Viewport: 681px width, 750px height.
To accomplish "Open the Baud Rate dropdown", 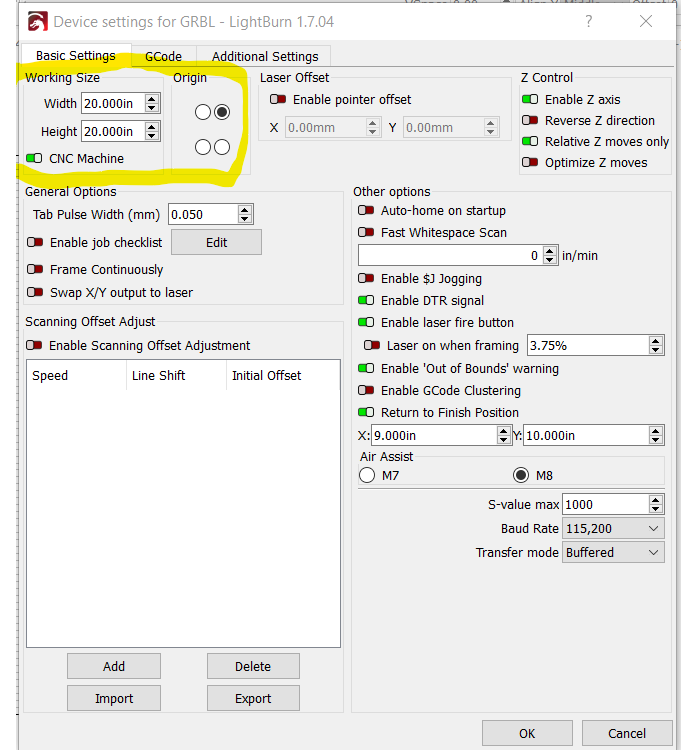I will tap(613, 529).
